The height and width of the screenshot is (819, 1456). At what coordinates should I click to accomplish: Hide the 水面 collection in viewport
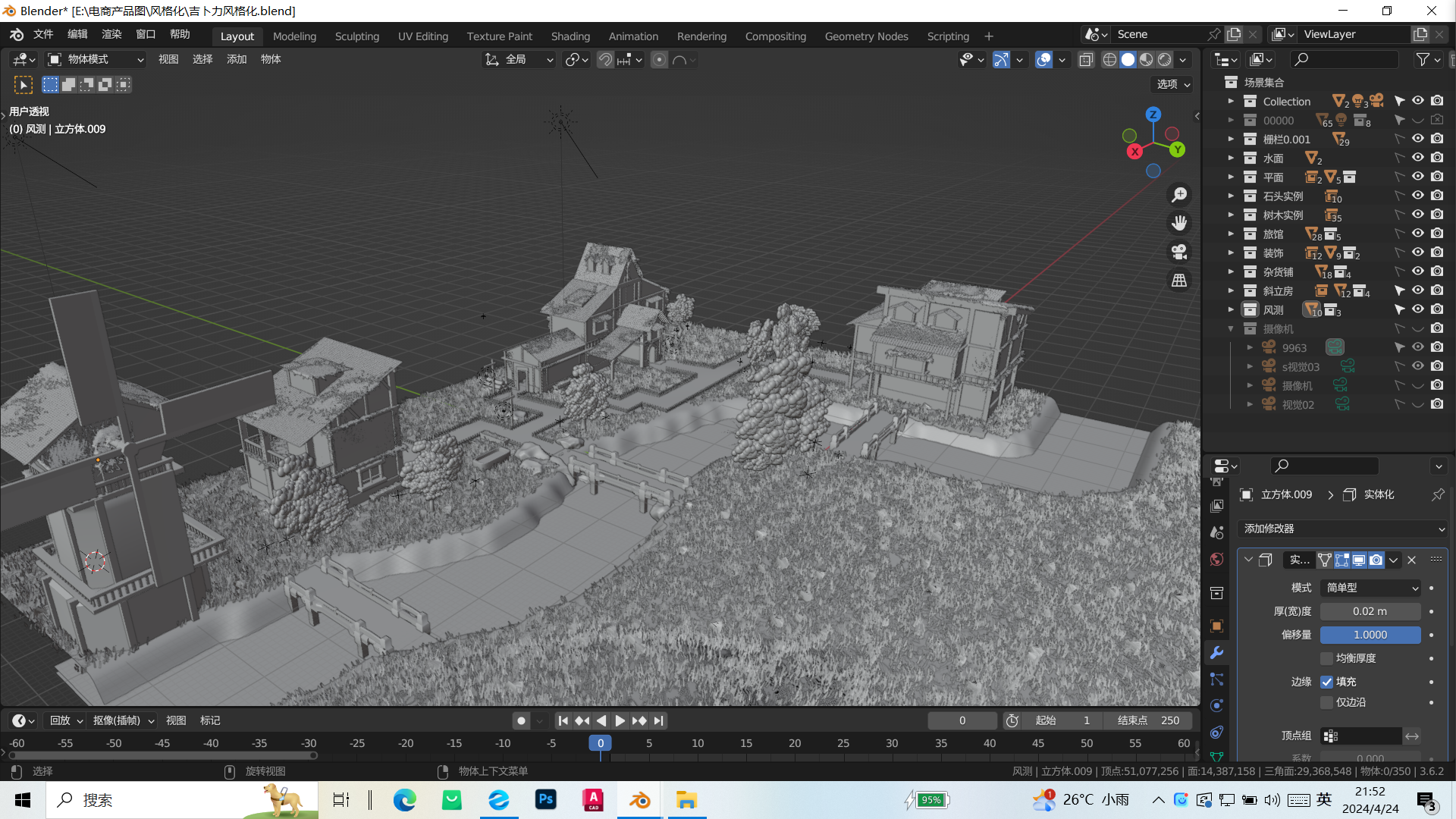click(1417, 158)
